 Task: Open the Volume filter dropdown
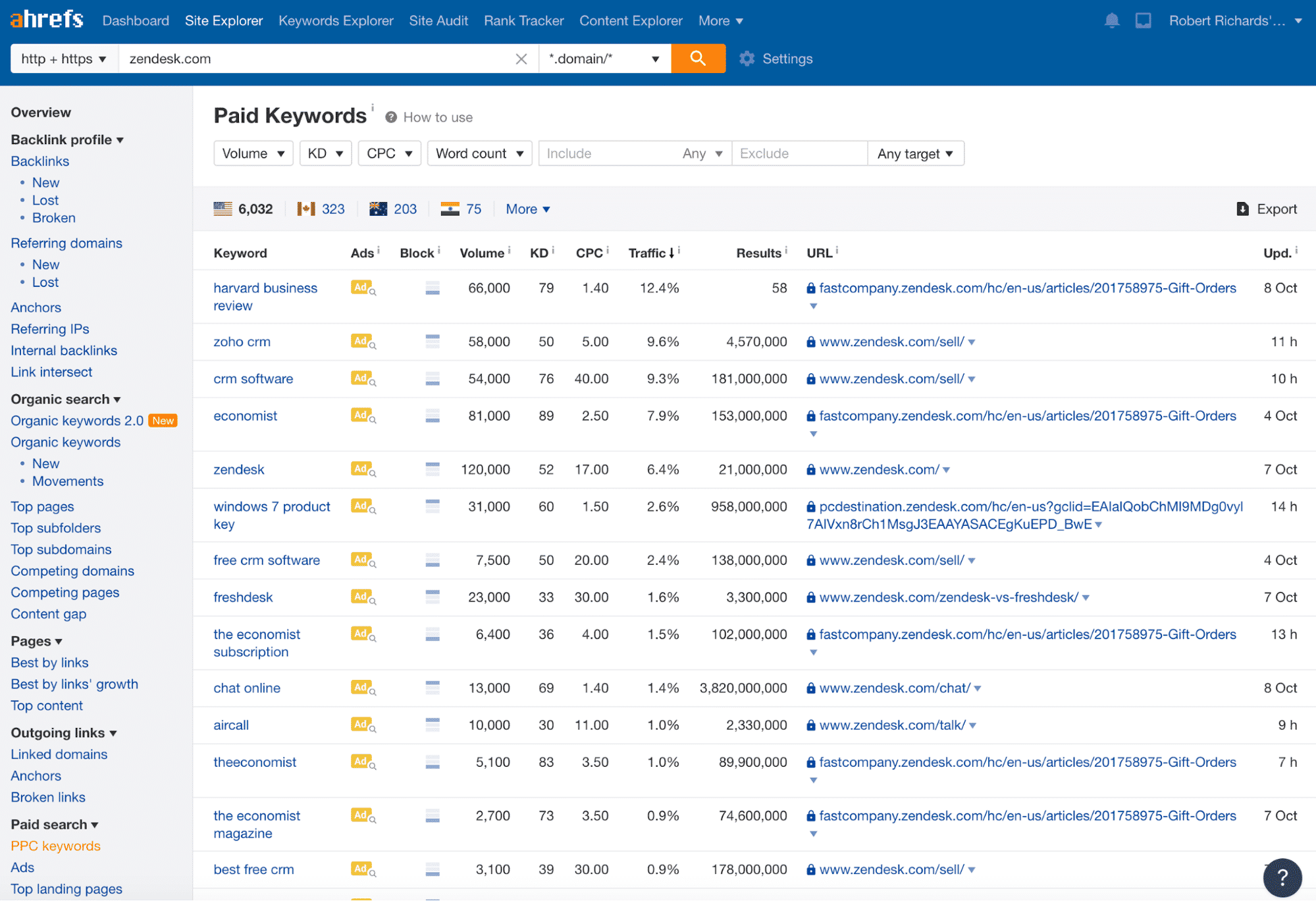[x=253, y=153]
